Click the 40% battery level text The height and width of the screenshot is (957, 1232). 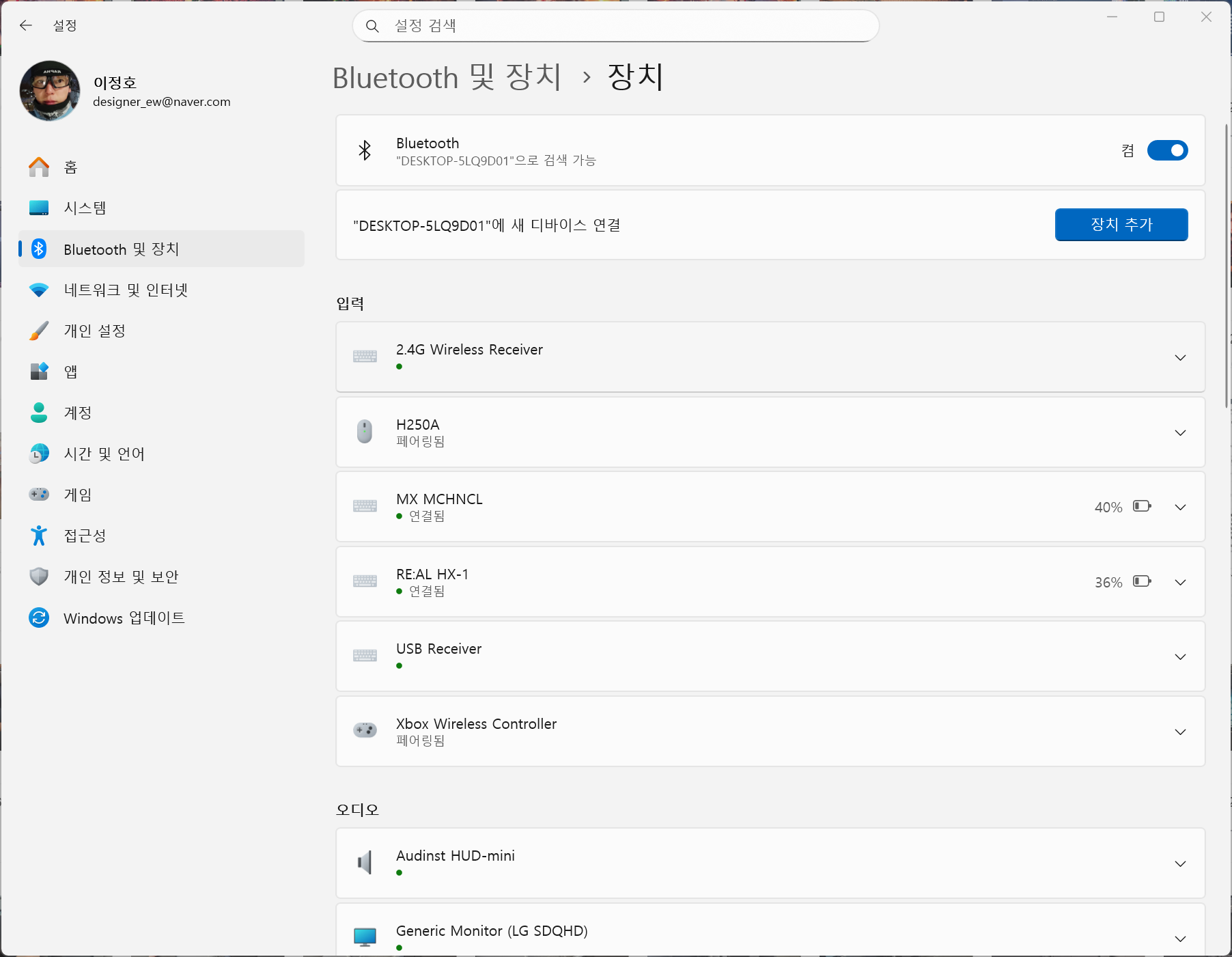point(1108,507)
